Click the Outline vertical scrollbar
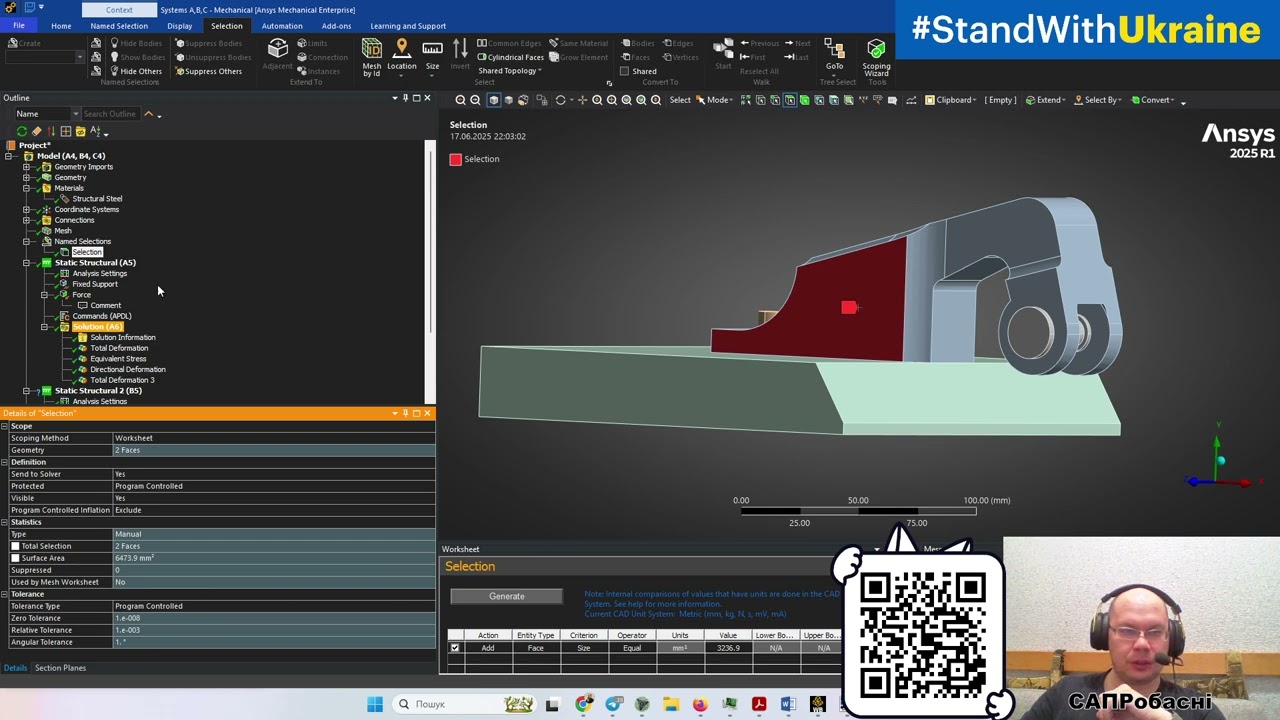 tap(431, 270)
